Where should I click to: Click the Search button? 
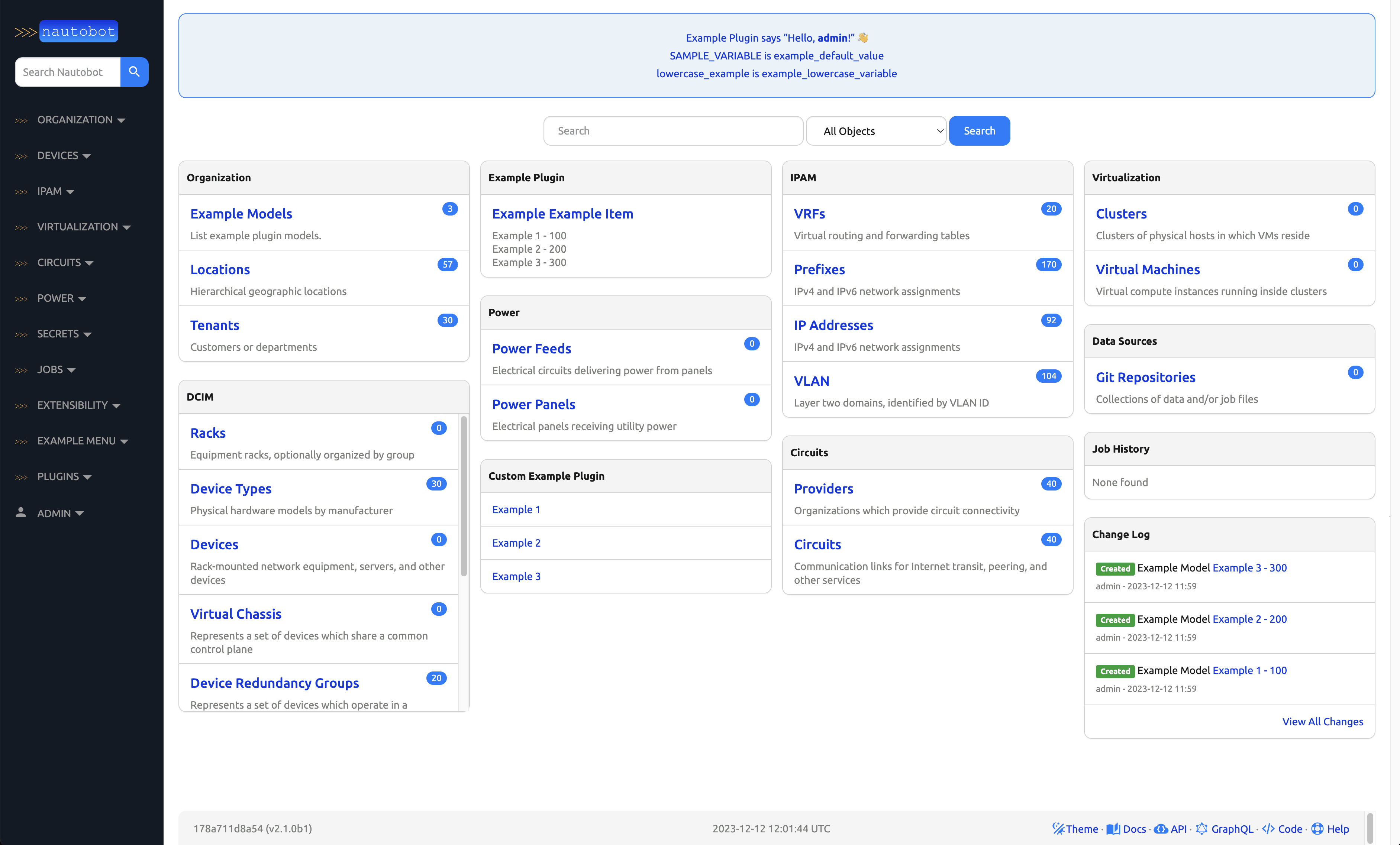click(979, 130)
